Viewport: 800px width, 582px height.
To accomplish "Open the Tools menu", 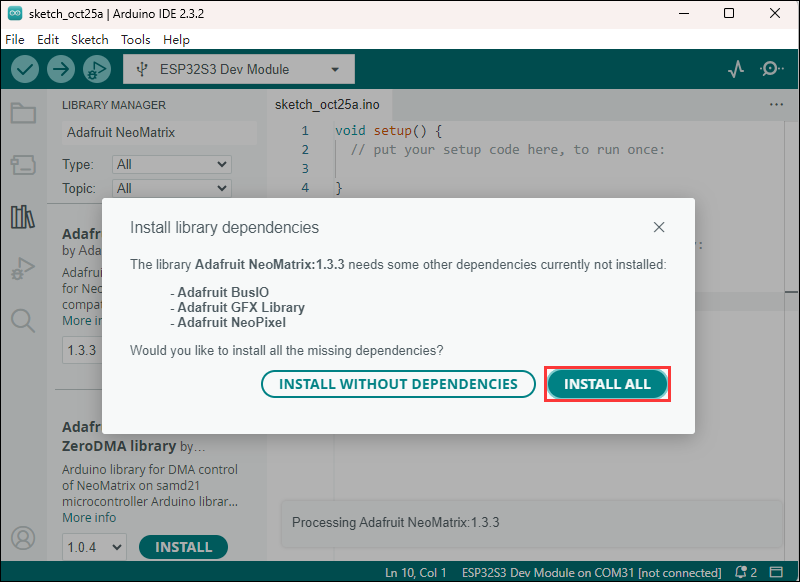I will coord(136,39).
